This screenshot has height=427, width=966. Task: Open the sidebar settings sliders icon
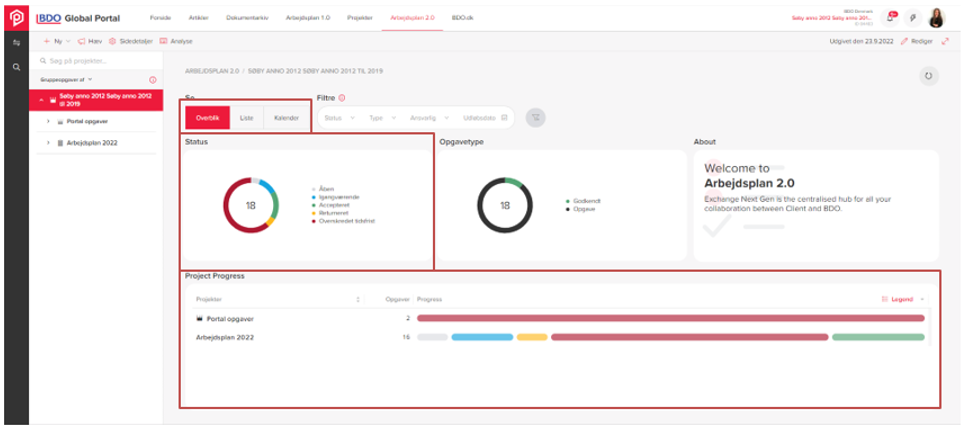[x=17, y=43]
